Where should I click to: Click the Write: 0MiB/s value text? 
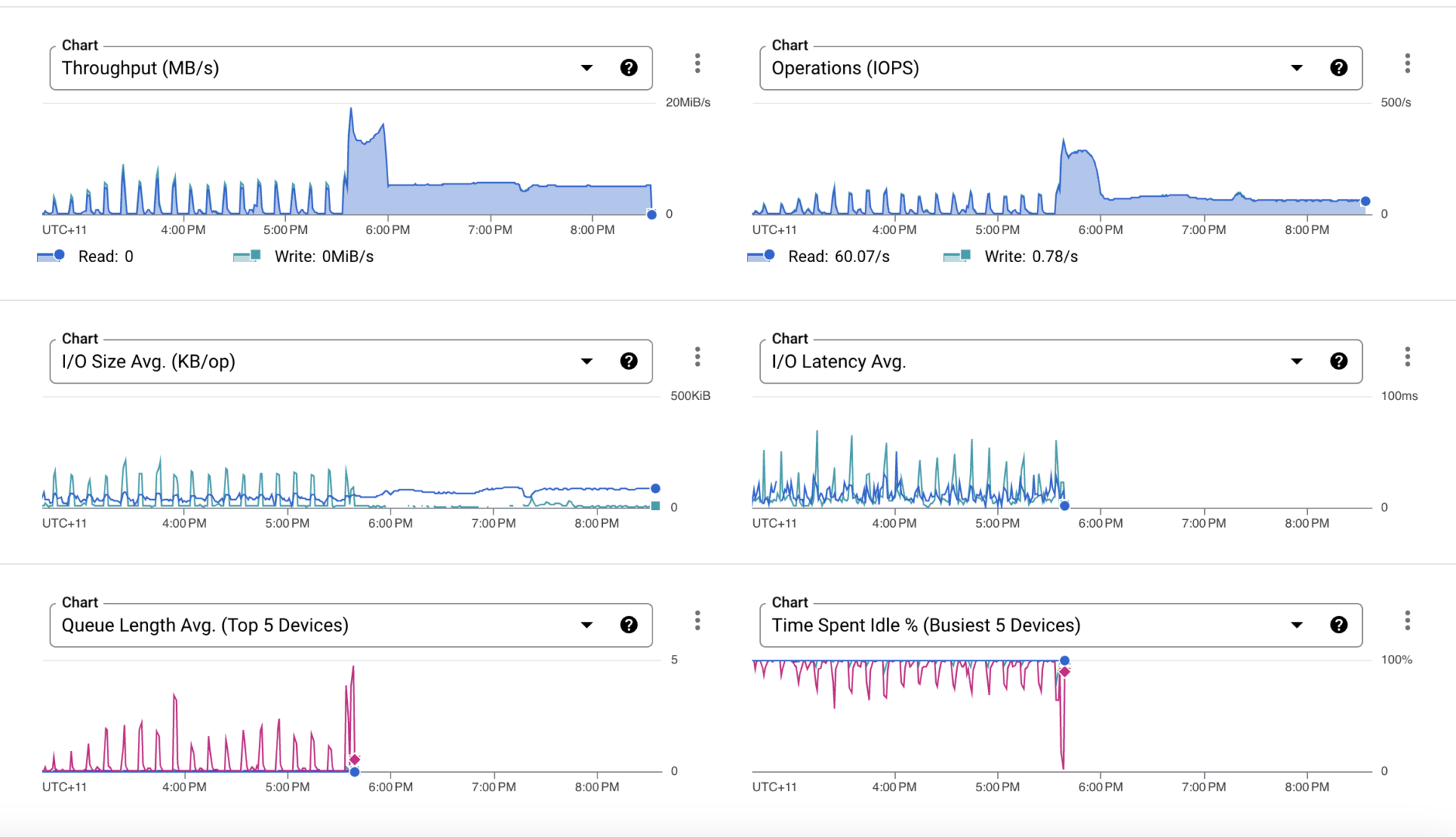[324, 257]
